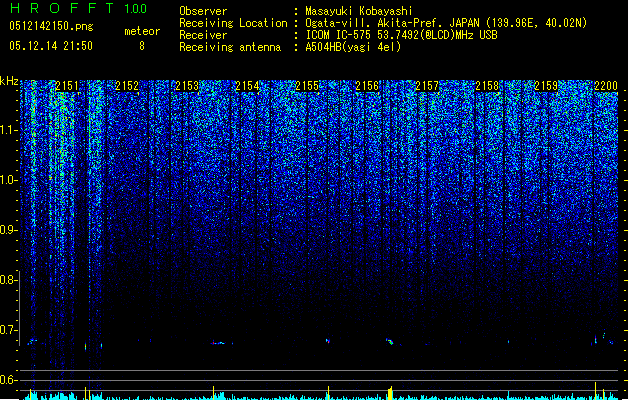The height and width of the screenshot is (400, 629).
Task: Click the meteor count value 8
Action: point(142,46)
